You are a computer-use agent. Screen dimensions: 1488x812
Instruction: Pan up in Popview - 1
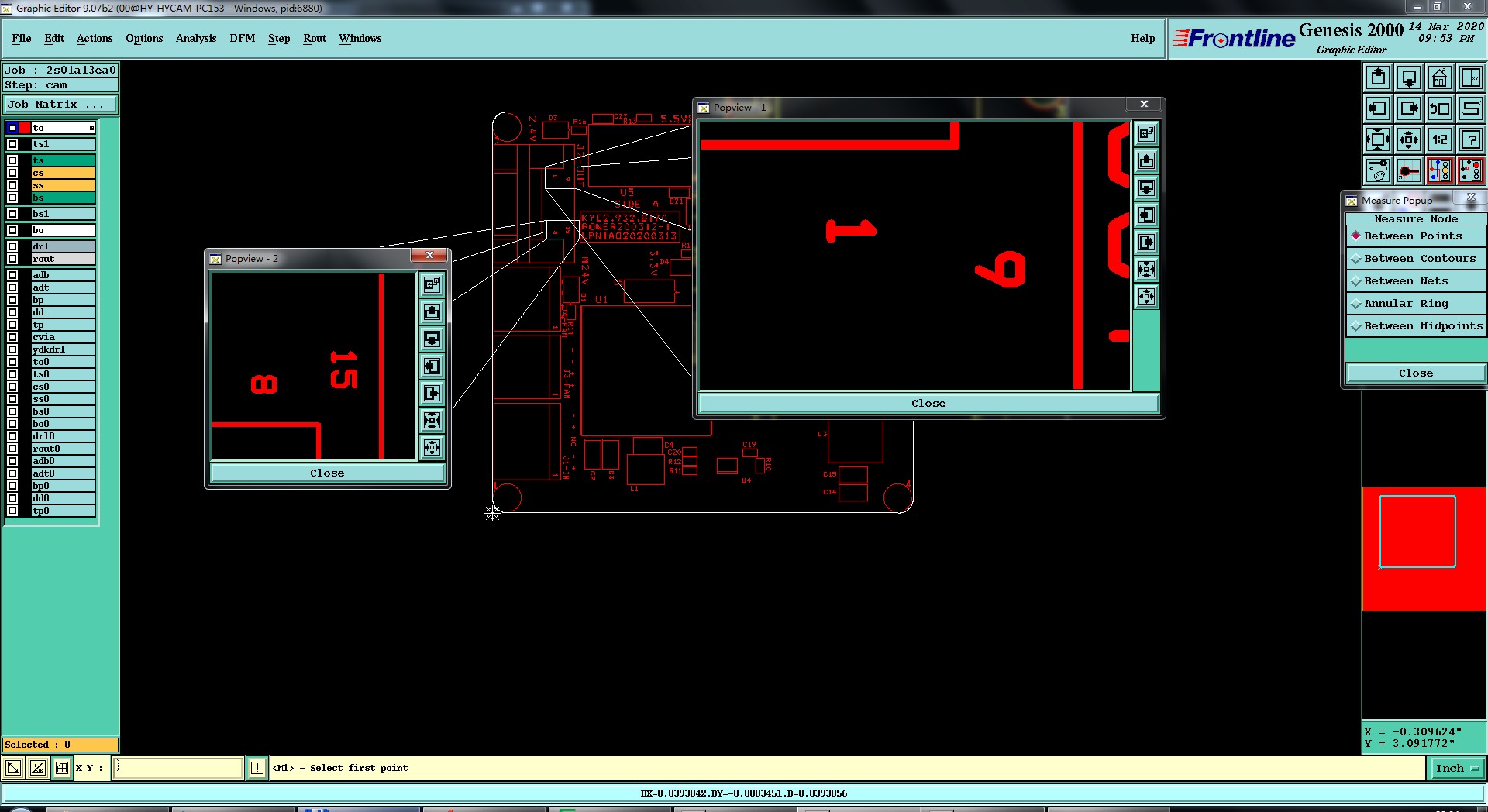(1147, 161)
